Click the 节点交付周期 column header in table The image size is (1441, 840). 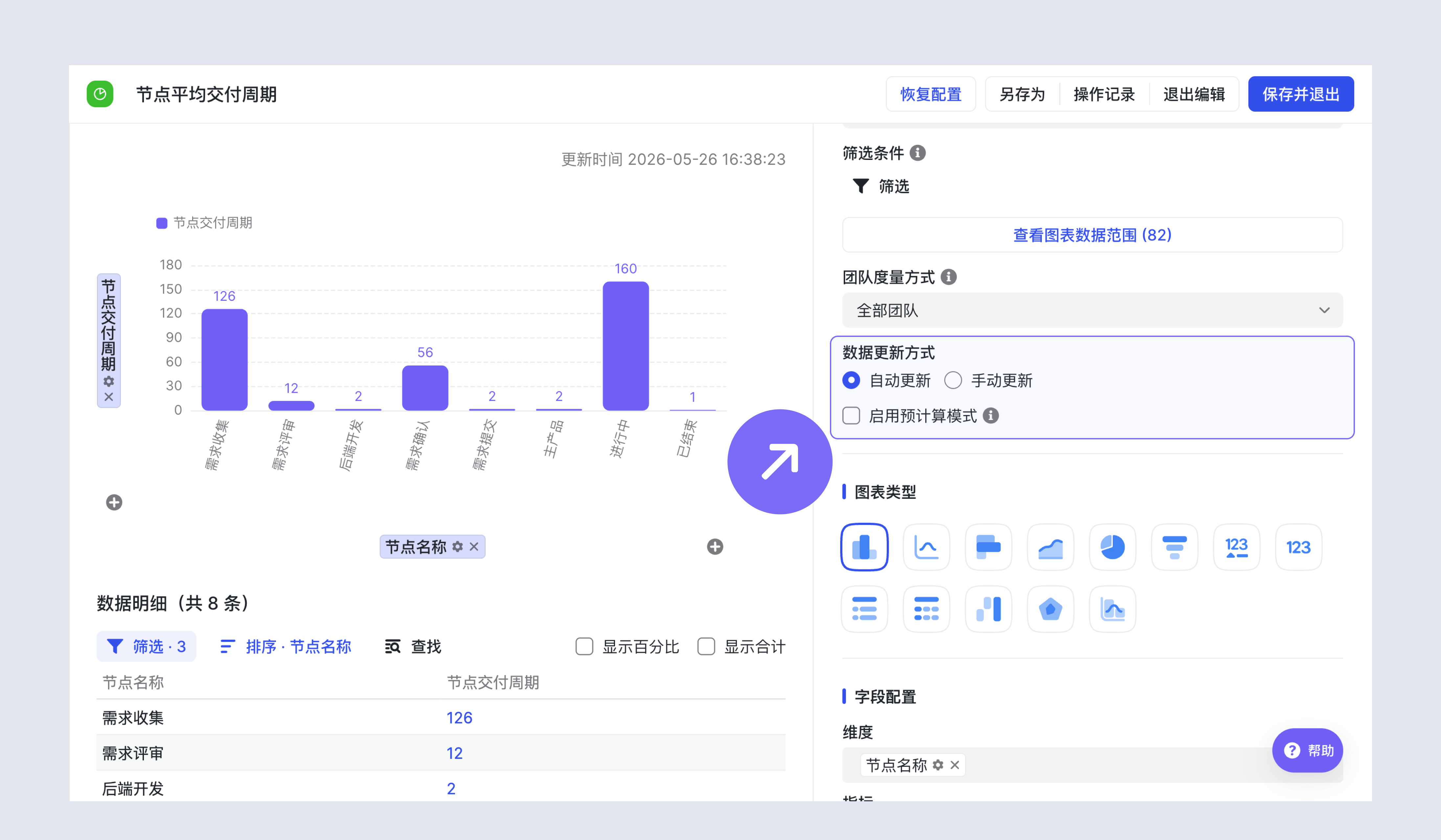493,682
